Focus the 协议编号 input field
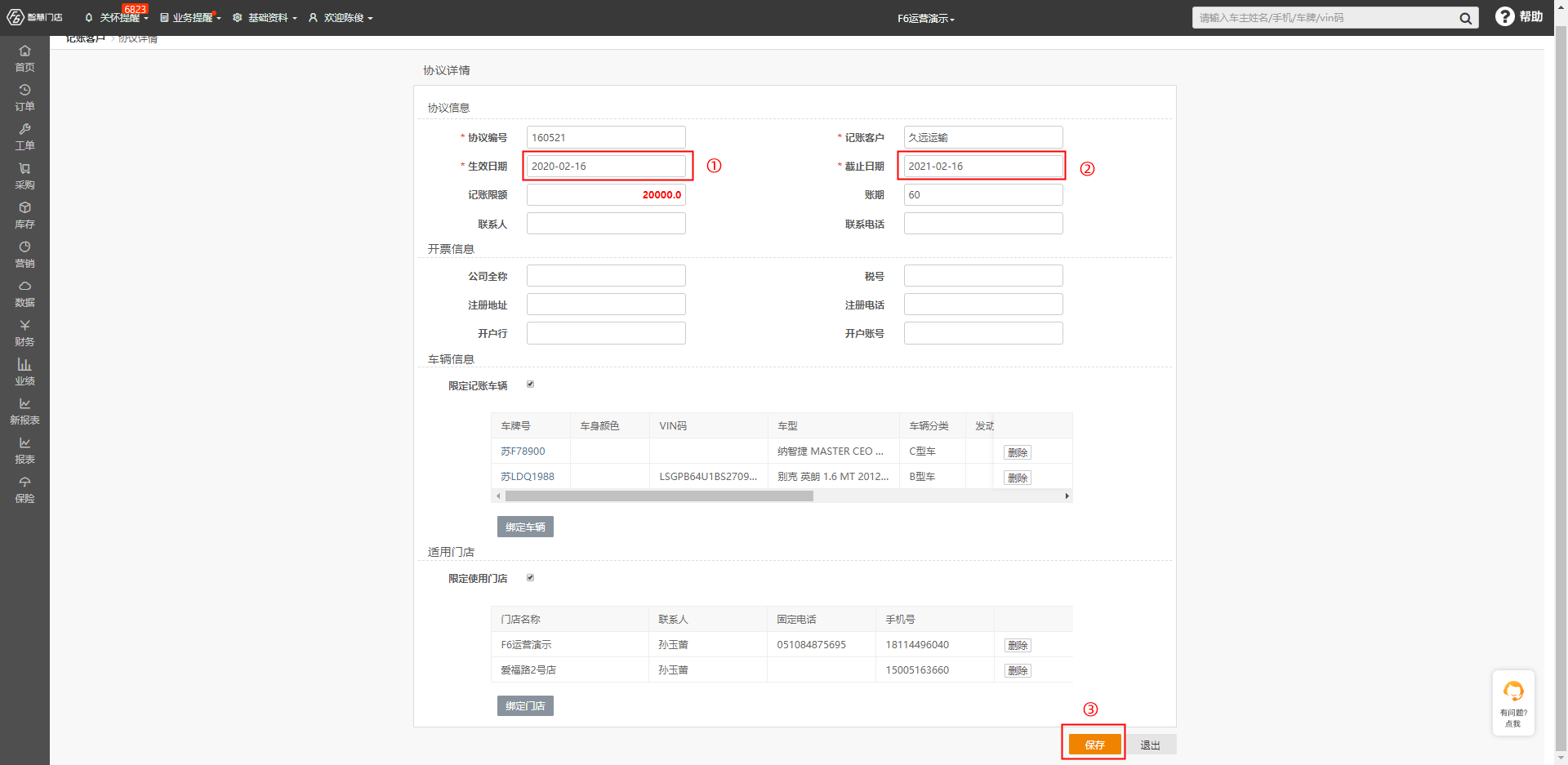The height and width of the screenshot is (765, 1568). point(606,137)
